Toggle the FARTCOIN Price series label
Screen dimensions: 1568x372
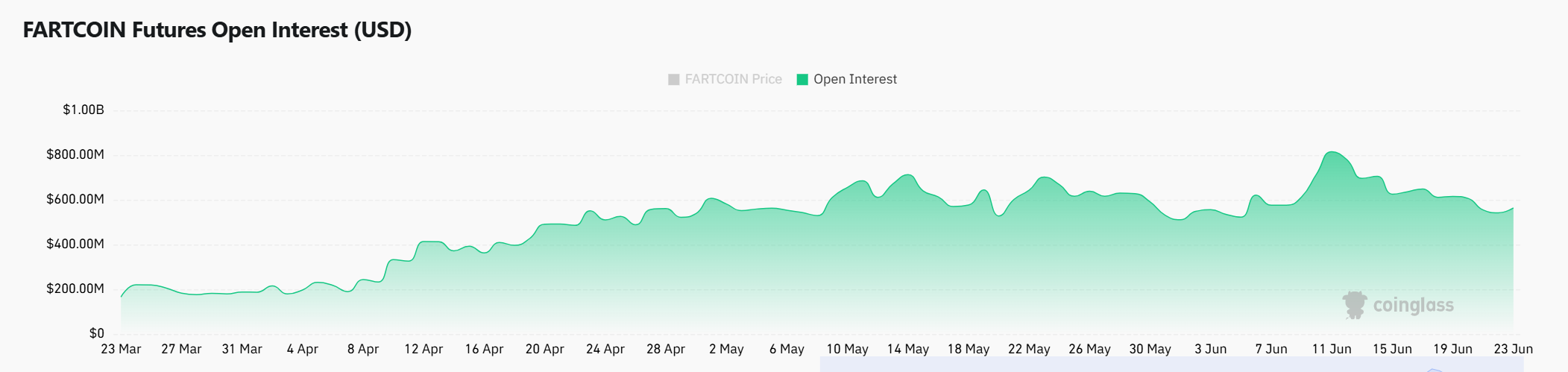pos(733,79)
